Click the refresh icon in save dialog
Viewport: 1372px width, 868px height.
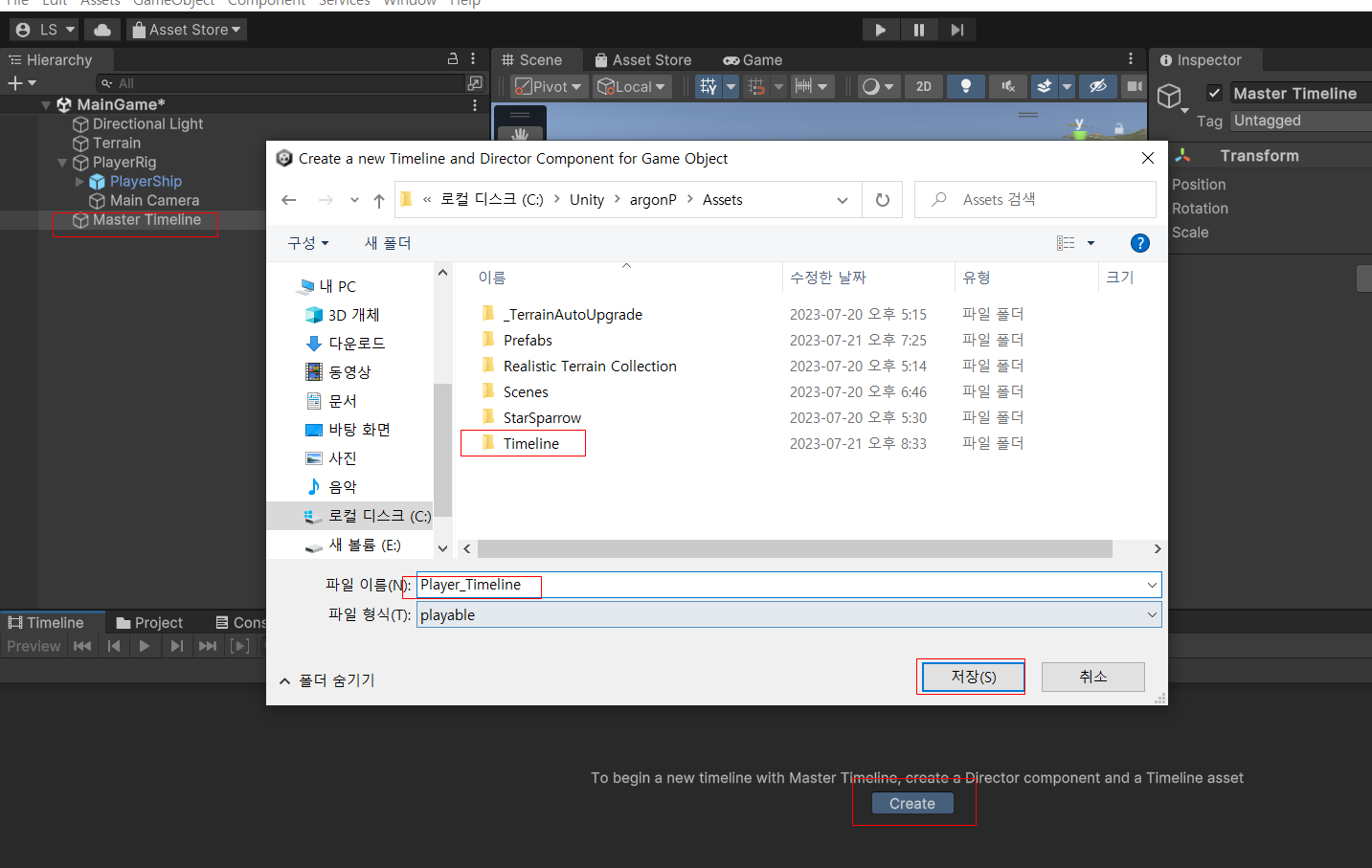pyautogui.click(x=883, y=200)
